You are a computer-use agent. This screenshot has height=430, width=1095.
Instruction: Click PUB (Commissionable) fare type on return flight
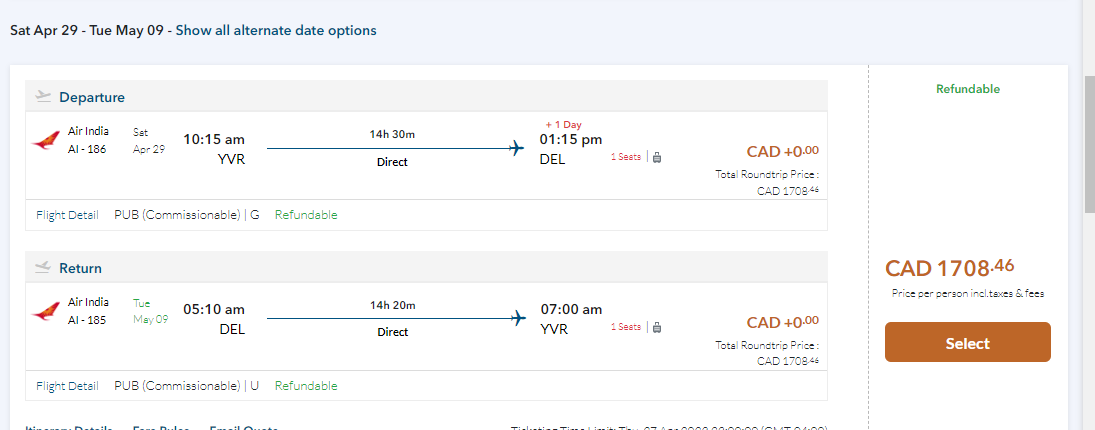tap(178, 386)
